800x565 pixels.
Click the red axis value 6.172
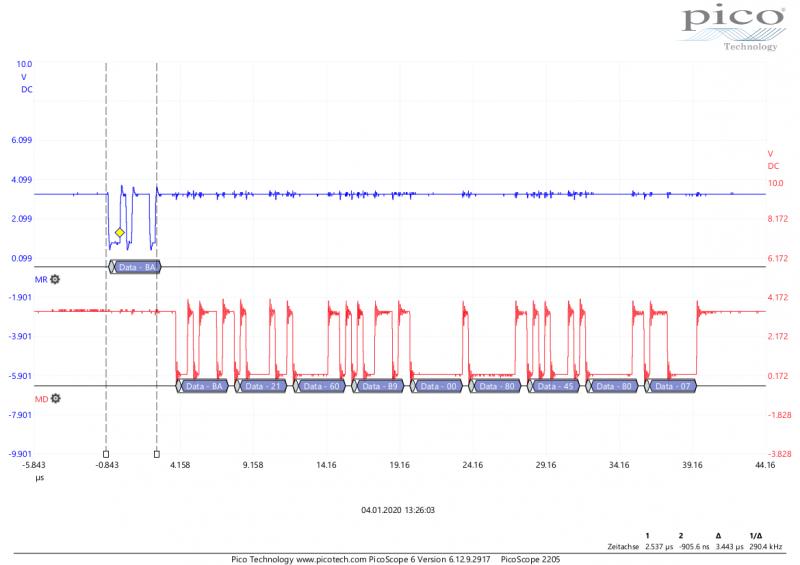coord(778,258)
